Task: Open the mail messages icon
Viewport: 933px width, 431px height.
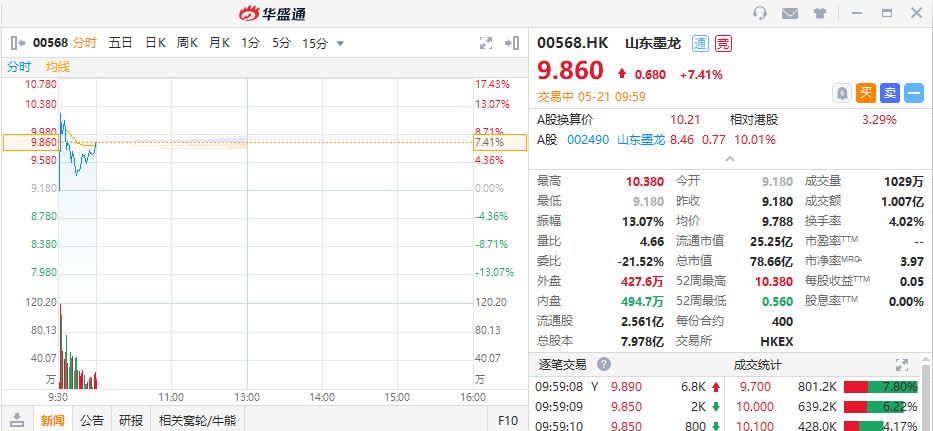Action: [790, 13]
